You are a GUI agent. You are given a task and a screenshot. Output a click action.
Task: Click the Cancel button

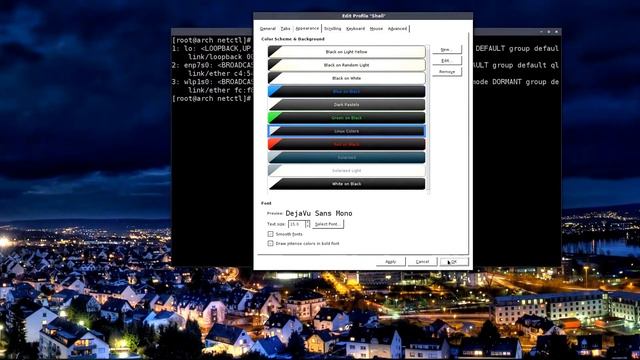click(x=422, y=262)
